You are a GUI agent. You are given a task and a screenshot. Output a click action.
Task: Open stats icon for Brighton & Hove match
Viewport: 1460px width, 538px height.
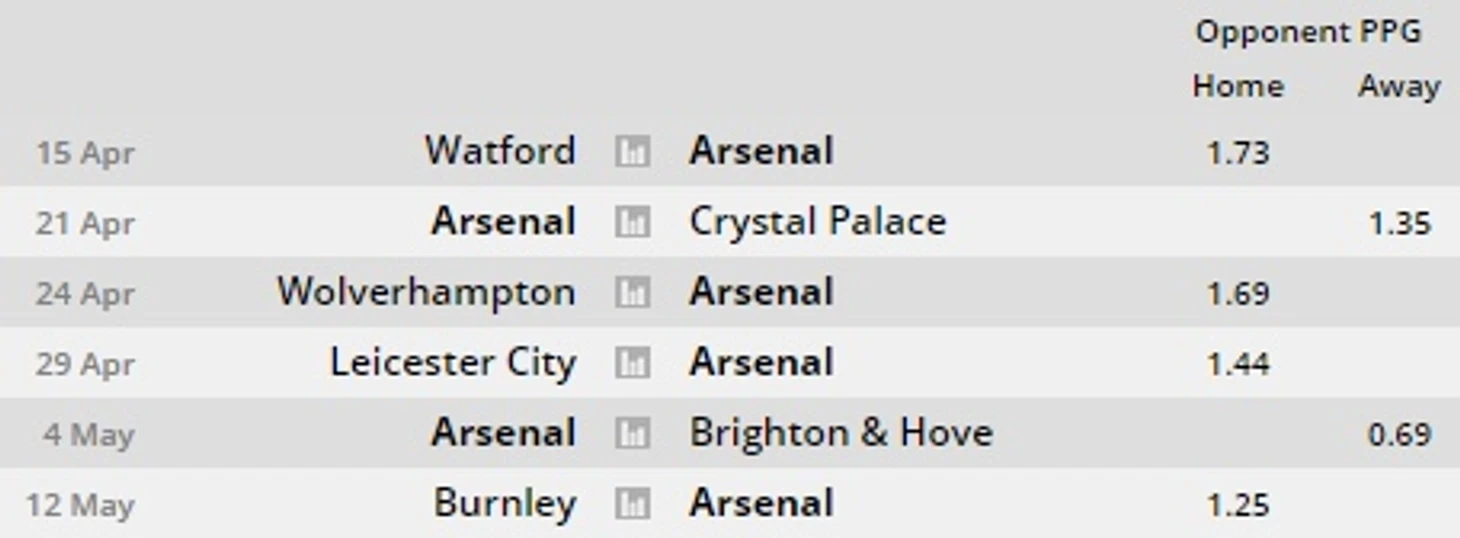tap(632, 434)
